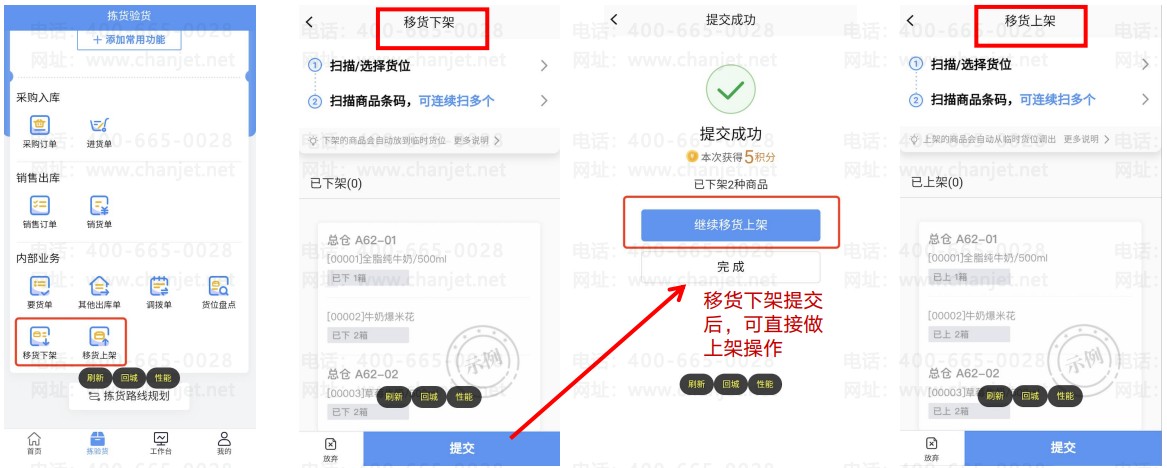Open the 采购订单 purchase order icon
1167x468 pixels.
39,126
